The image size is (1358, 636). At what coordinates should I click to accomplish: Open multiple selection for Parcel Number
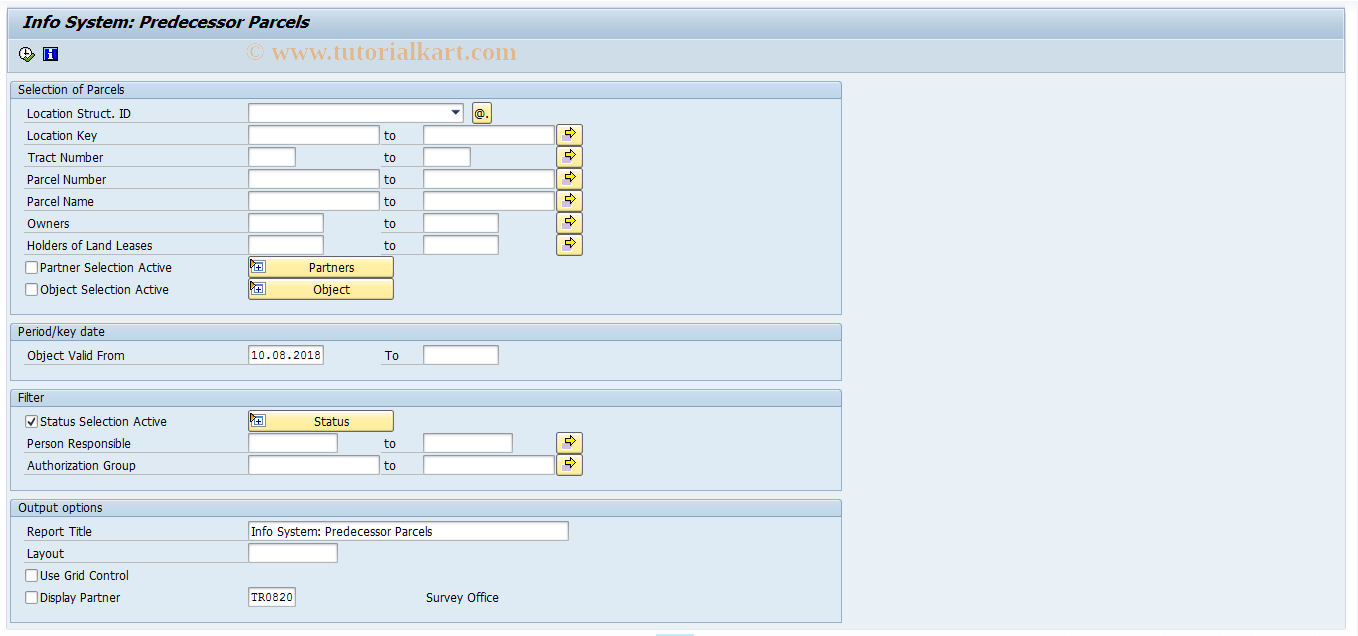(569, 179)
